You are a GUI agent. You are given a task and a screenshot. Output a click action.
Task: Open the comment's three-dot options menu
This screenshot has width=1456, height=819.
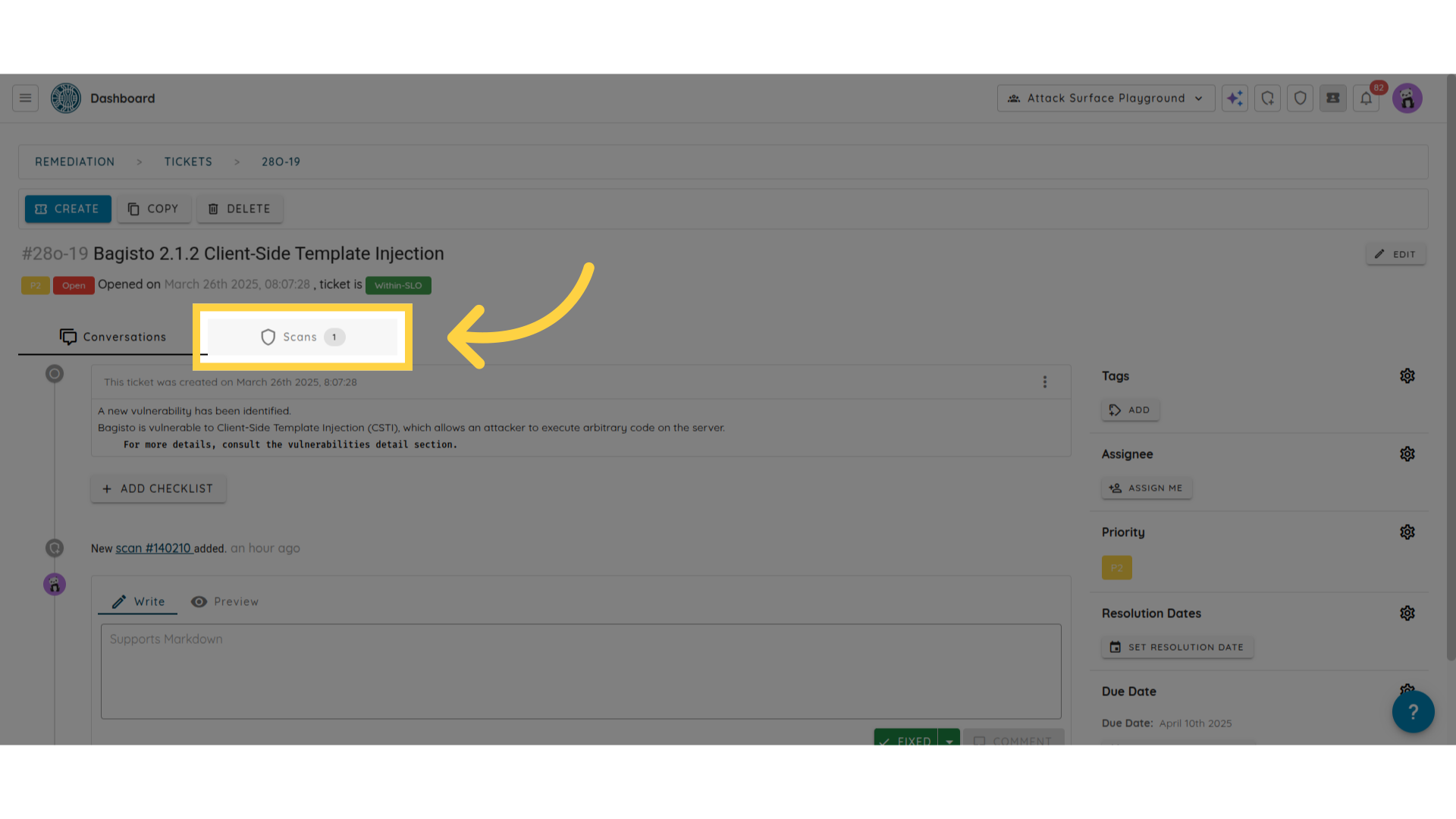click(1044, 382)
